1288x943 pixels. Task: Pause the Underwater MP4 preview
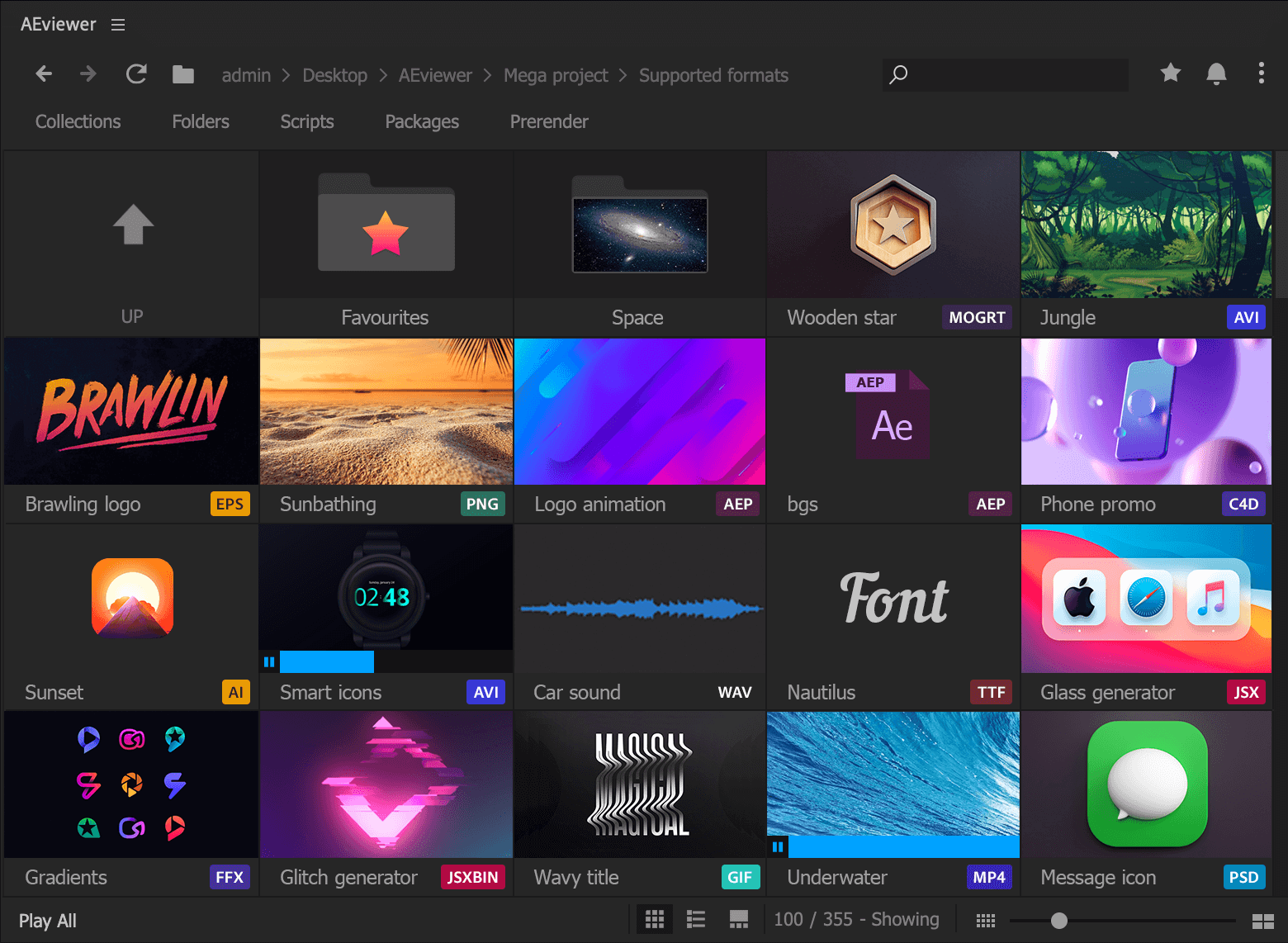[x=778, y=847]
